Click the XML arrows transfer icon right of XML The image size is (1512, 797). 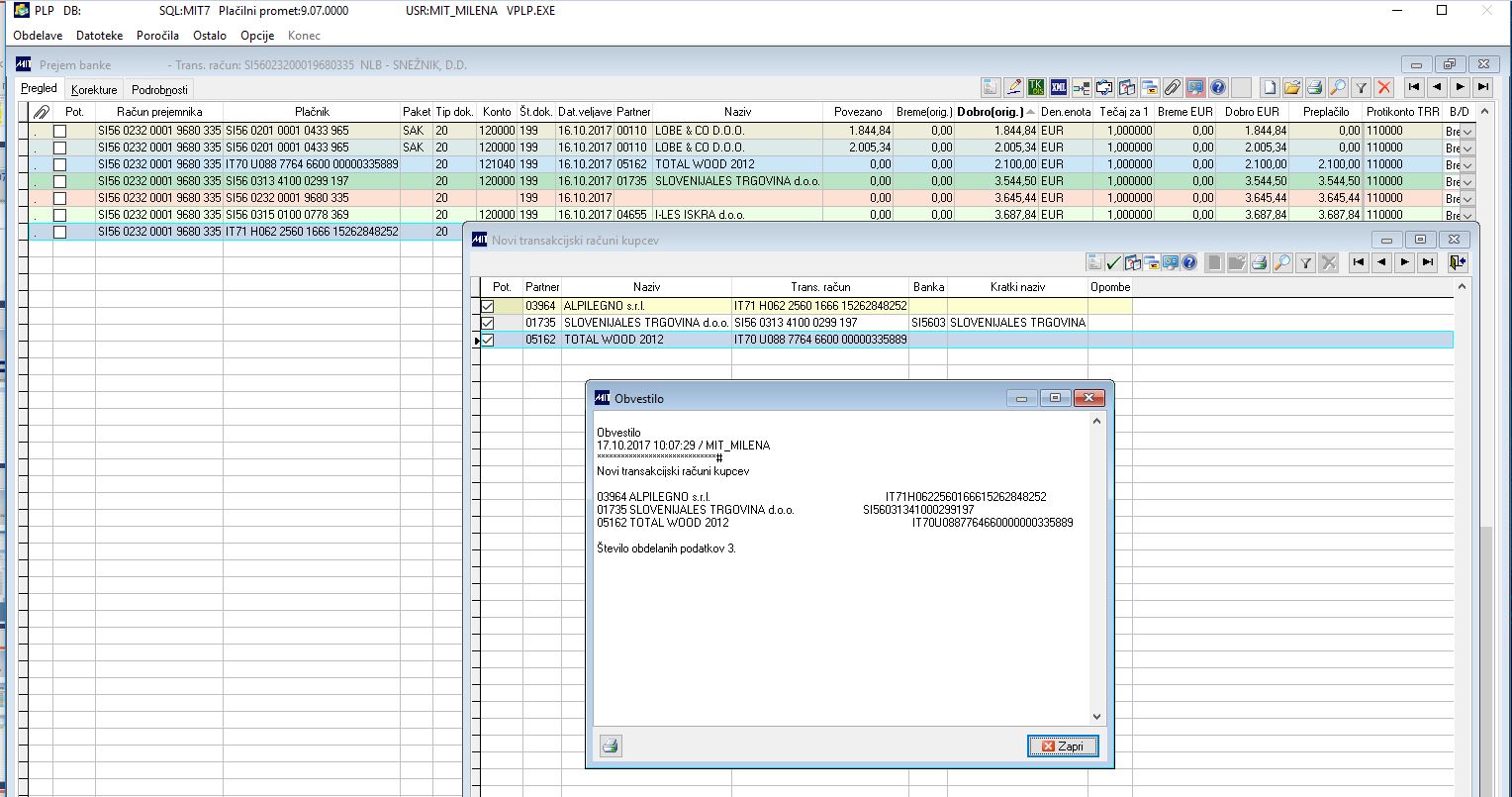[1082, 87]
